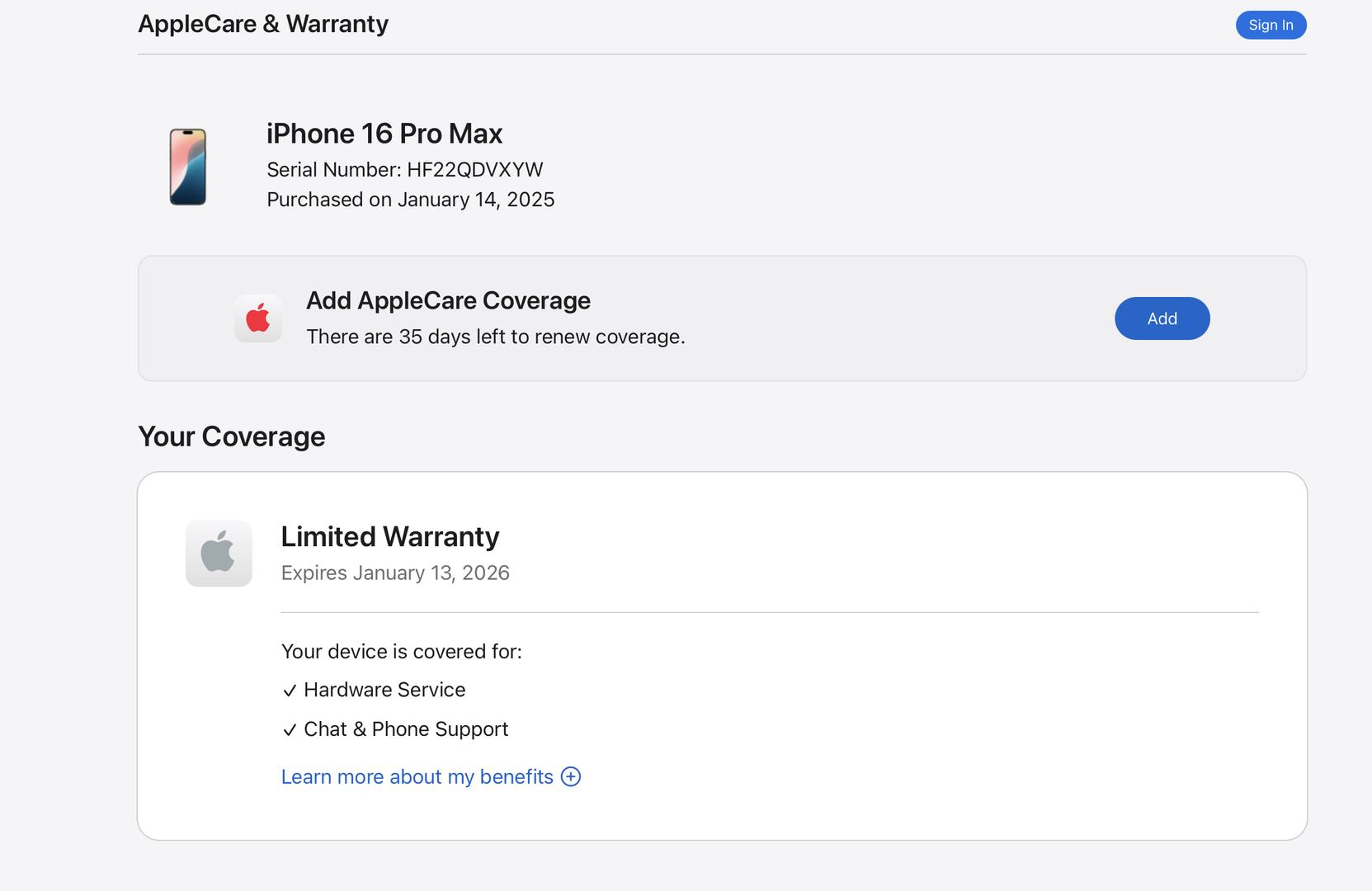The image size is (1372, 891).
Task: Click the 35 days left to renew text
Action: tap(496, 337)
